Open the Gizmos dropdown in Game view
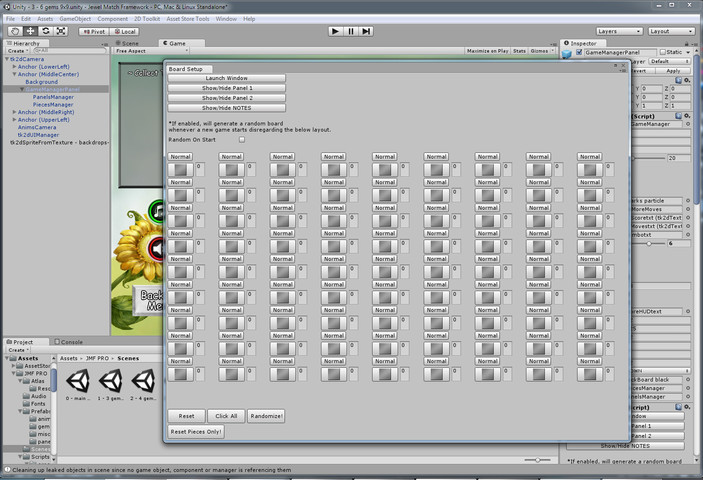Screen dimensions: 703x480 click(x=541, y=51)
